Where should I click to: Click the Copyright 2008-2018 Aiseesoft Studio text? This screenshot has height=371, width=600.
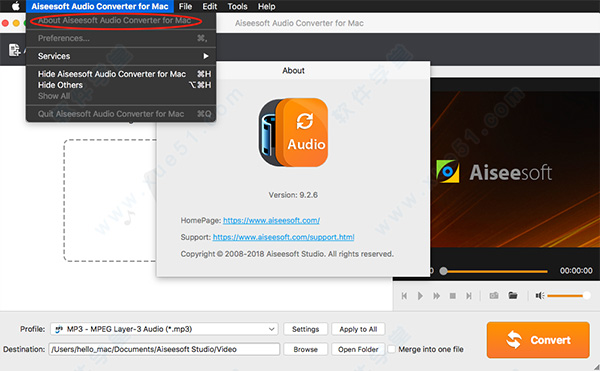pyautogui.click(x=287, y=254)
